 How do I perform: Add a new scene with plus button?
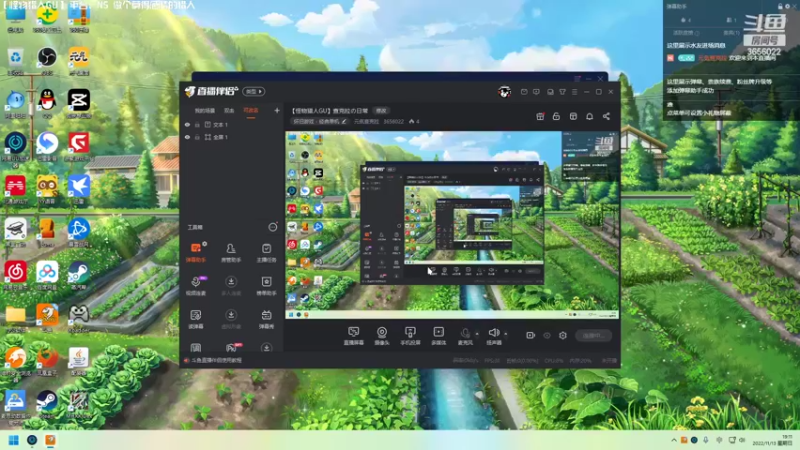[277, 110]
